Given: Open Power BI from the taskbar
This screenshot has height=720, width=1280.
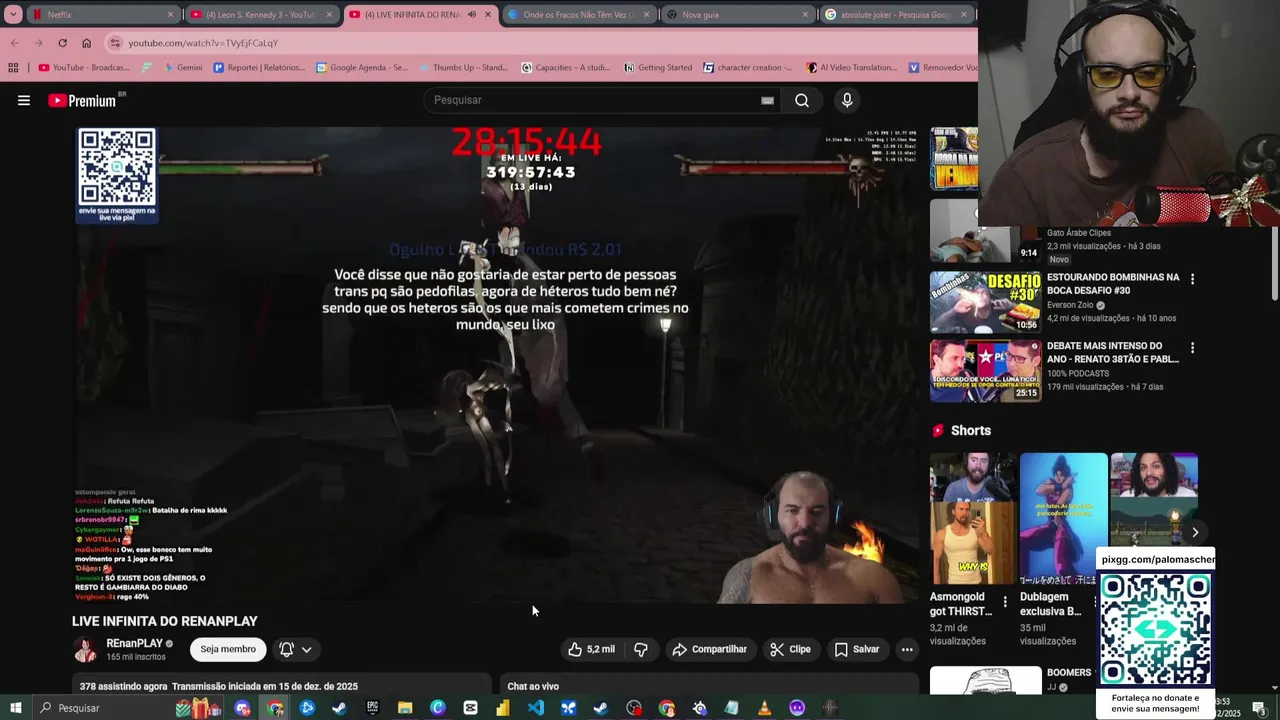Looking at the screenshot, I should (x=503, y=708).
